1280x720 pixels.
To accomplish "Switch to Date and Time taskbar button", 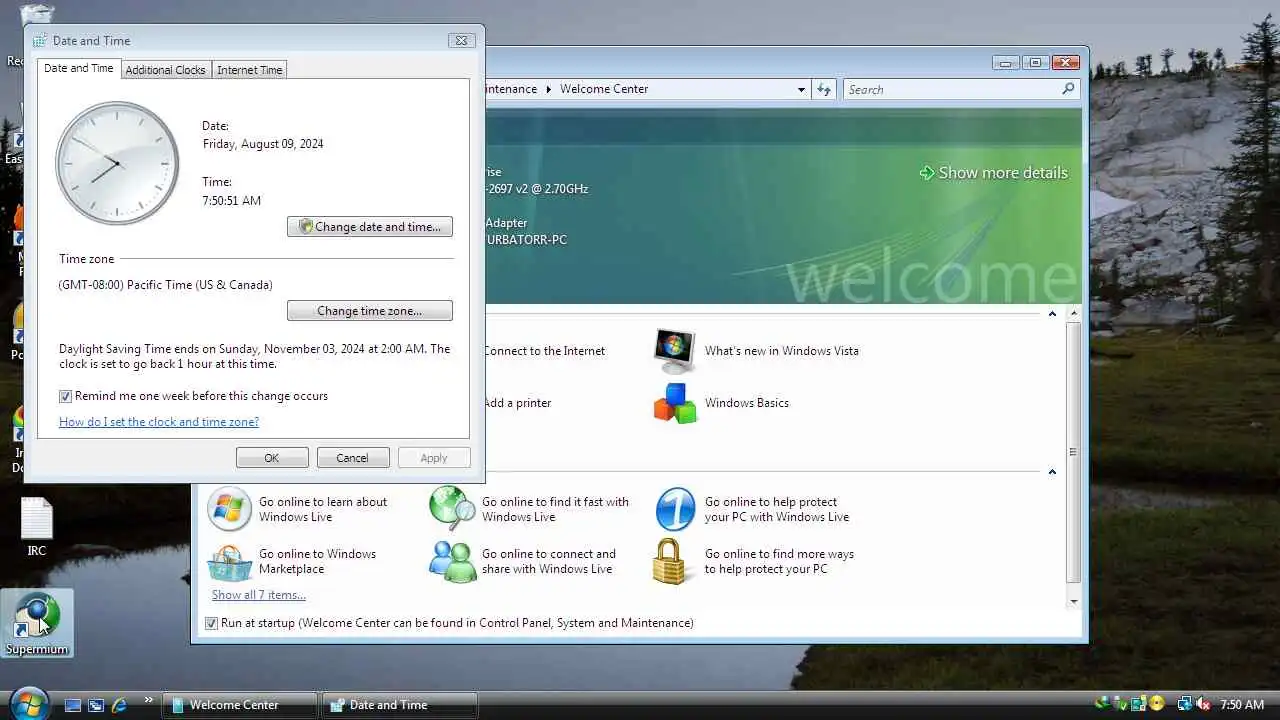I will coord(399,705).
